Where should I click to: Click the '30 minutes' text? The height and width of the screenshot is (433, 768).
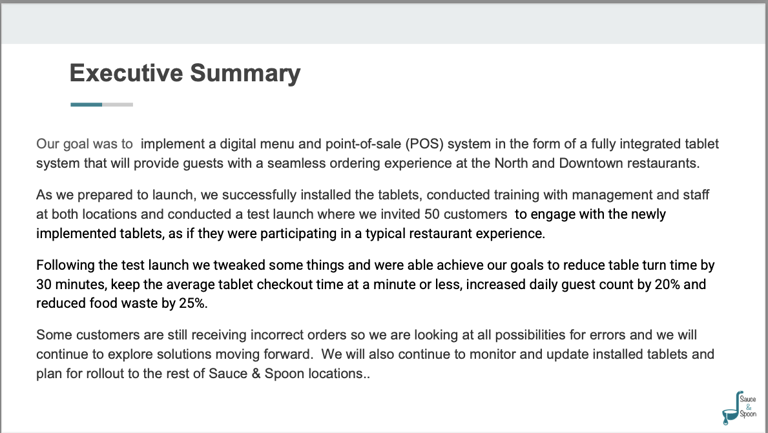pos(71,285)
